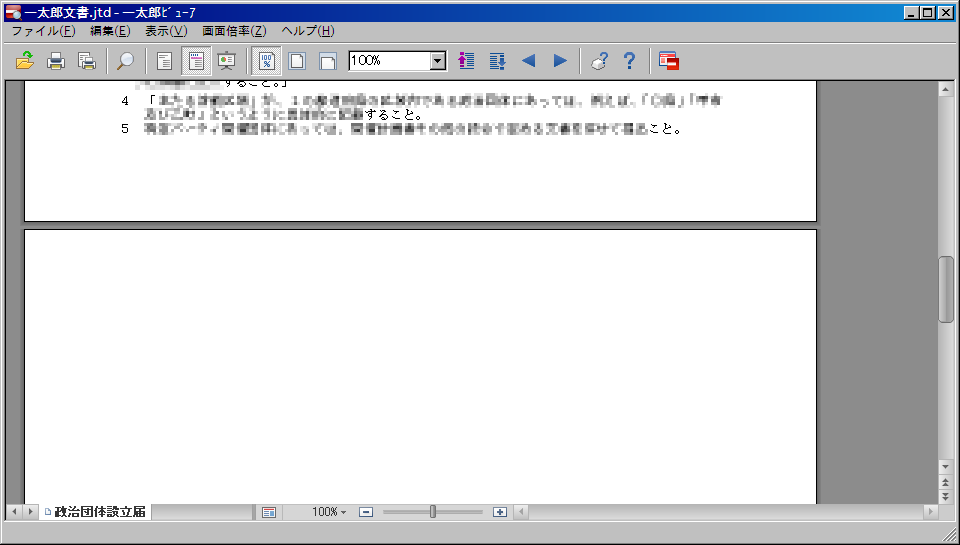Image resolution: width=960 pixels, height=545 pixels.
Task: Fit page width in window icon
Action: click(x=328, y=61)
